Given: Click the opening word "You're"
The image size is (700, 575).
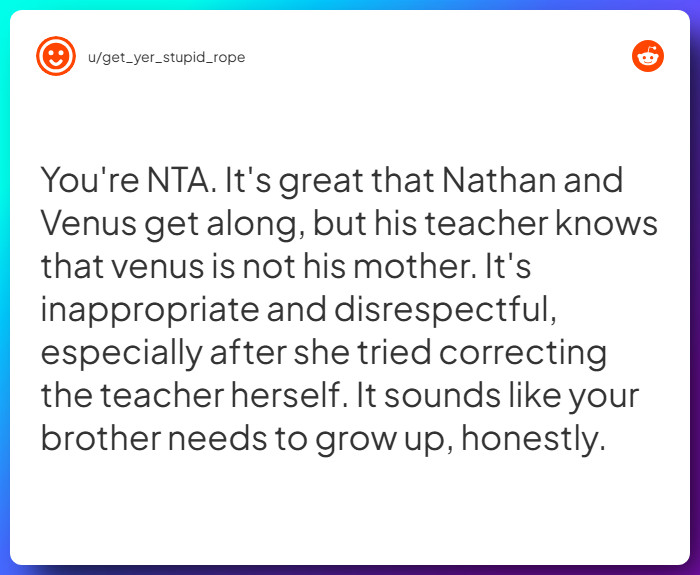Looking at the screenshot, I should (90, 180).
